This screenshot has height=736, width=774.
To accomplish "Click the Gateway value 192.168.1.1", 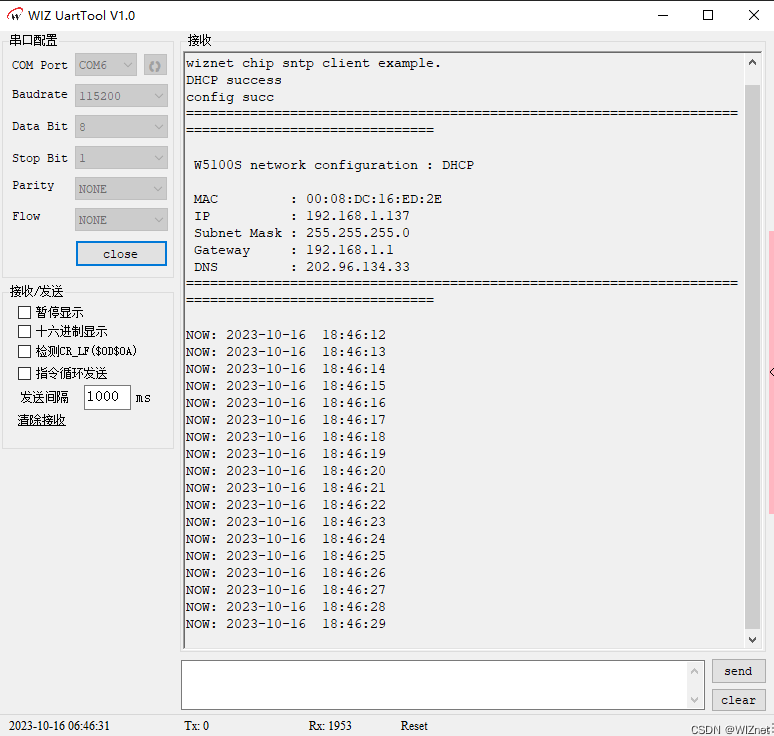I will pos(349,250).
